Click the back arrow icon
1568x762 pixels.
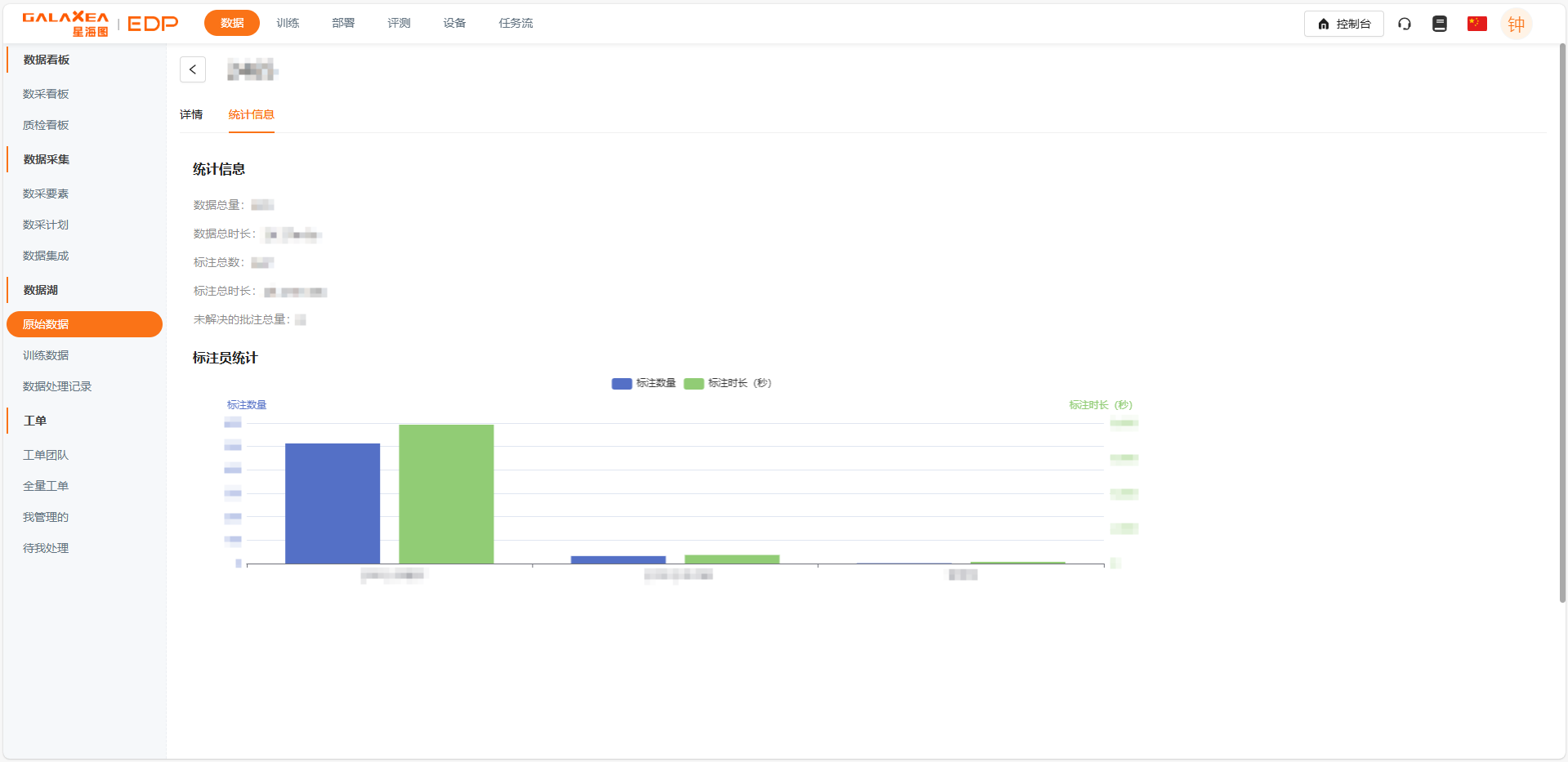coord(193,69)
